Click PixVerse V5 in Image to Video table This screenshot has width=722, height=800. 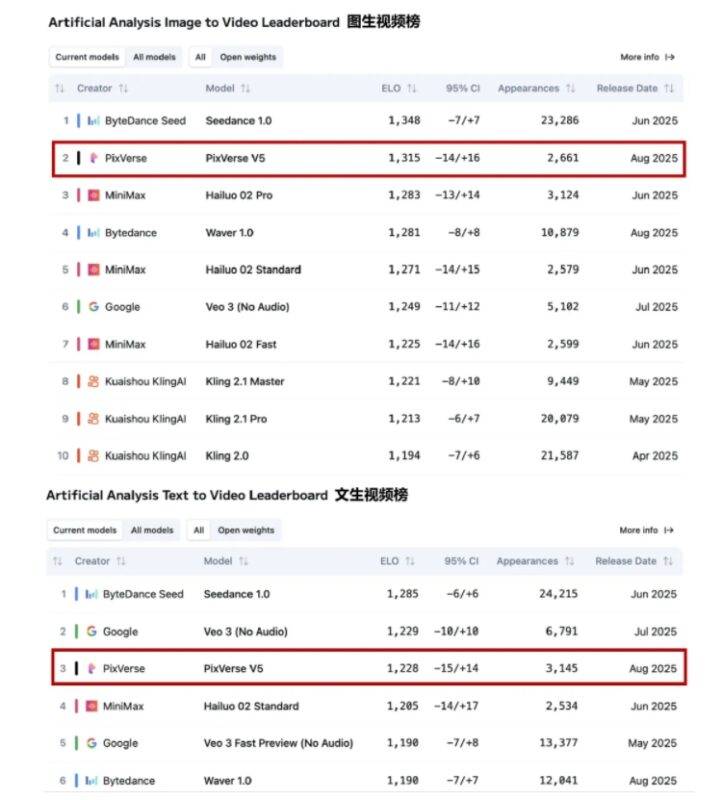pyautogui.click(x=235, y=158)
